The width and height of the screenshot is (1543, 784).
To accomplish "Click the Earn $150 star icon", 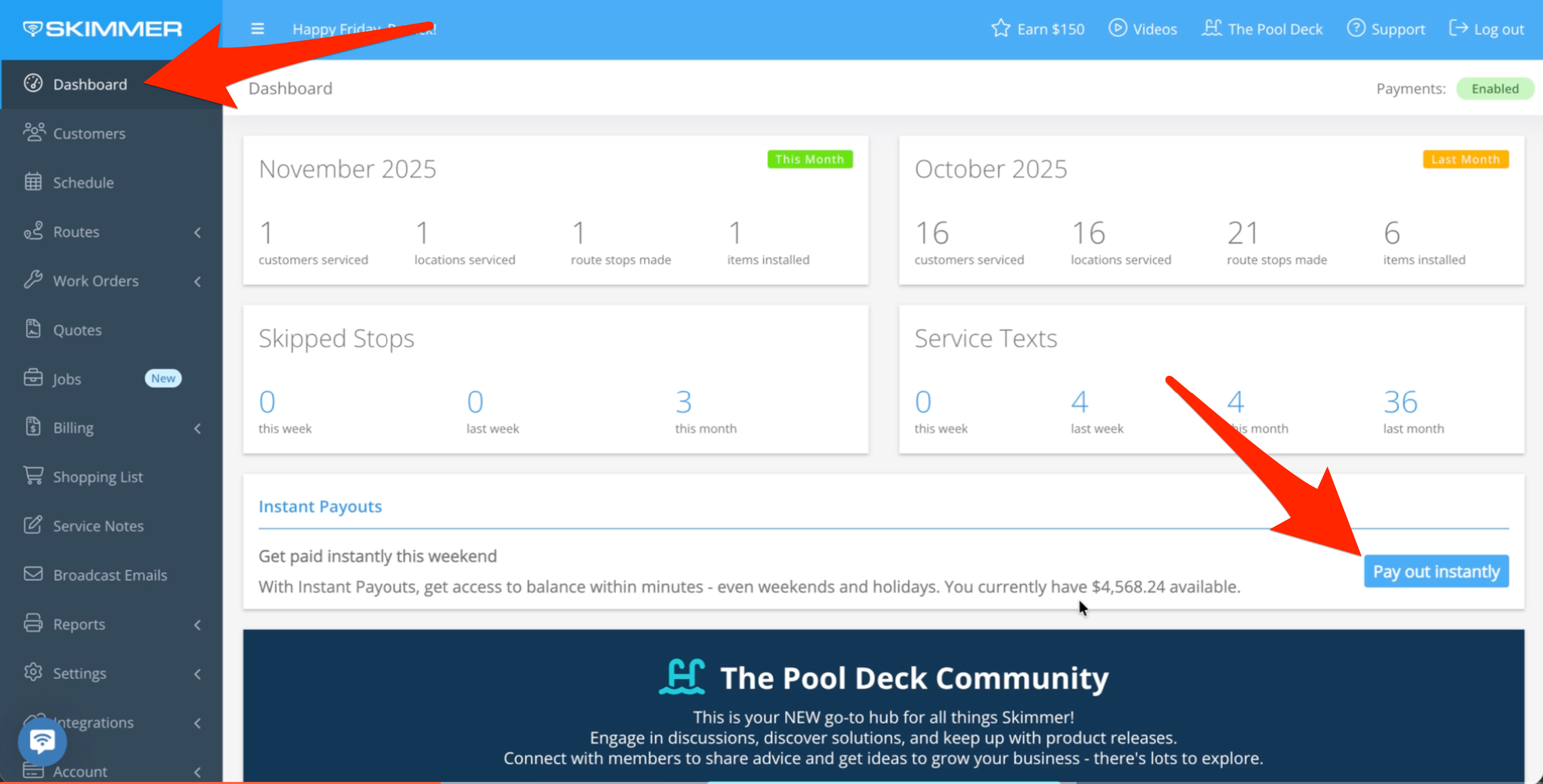I will (x=1000, y=29).
